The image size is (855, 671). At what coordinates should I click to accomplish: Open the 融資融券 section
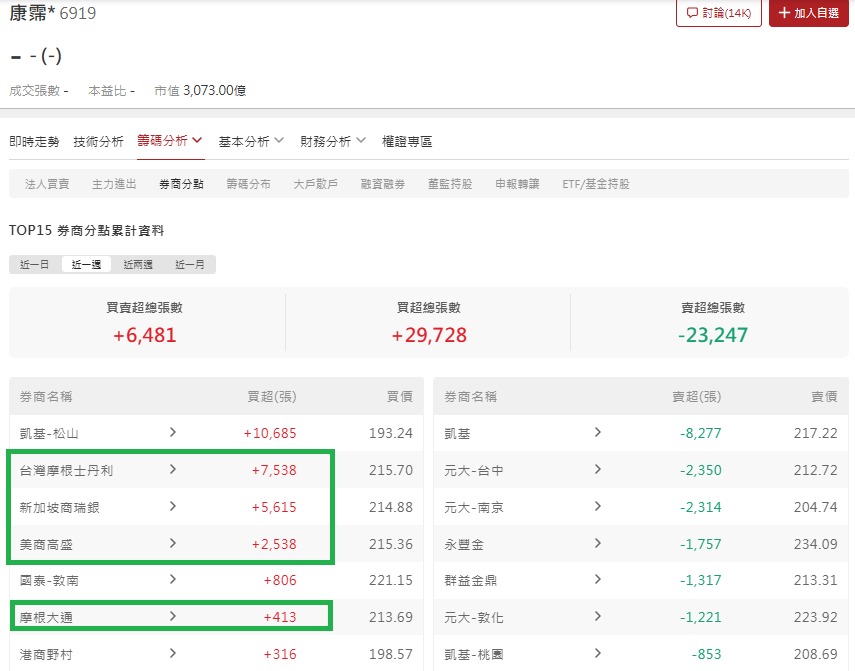[x=385, y=184]
